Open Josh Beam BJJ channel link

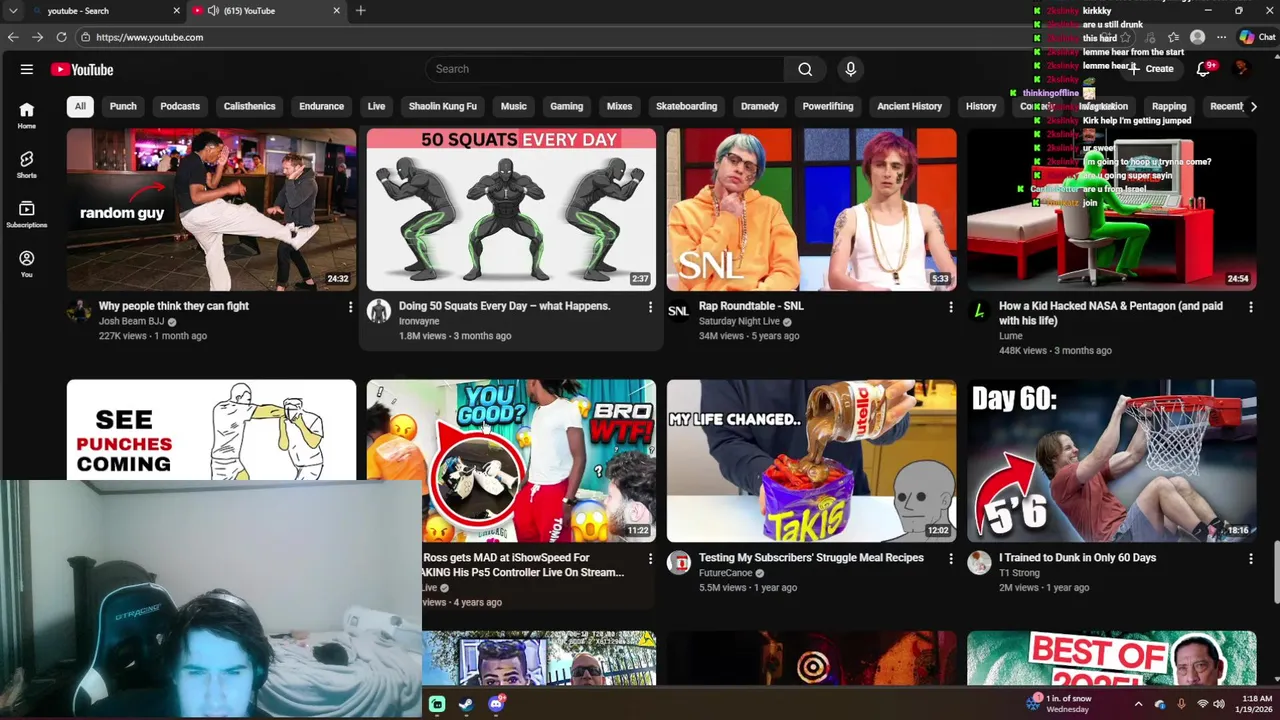click(x=131, y=322)
